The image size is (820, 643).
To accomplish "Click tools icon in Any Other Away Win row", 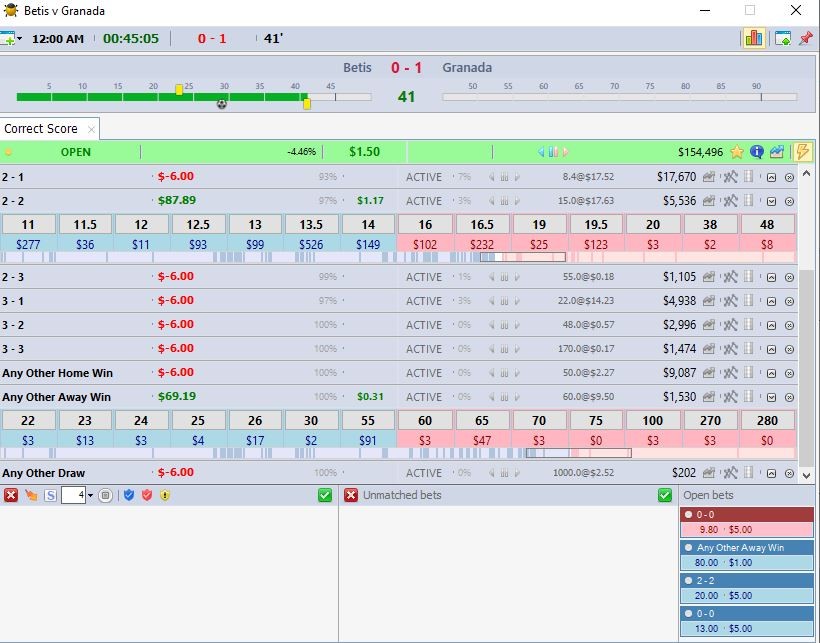I will (x=731, y=397).
